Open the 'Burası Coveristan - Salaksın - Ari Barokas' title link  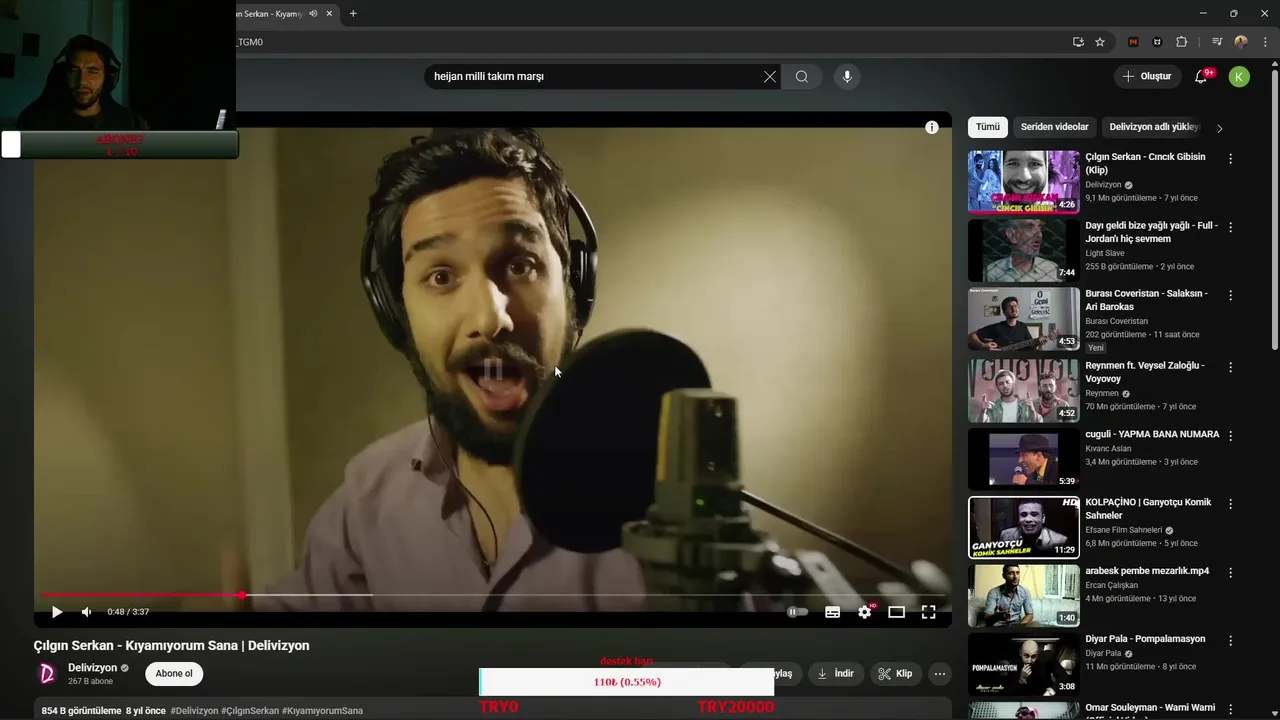[x=1146, y=300]
